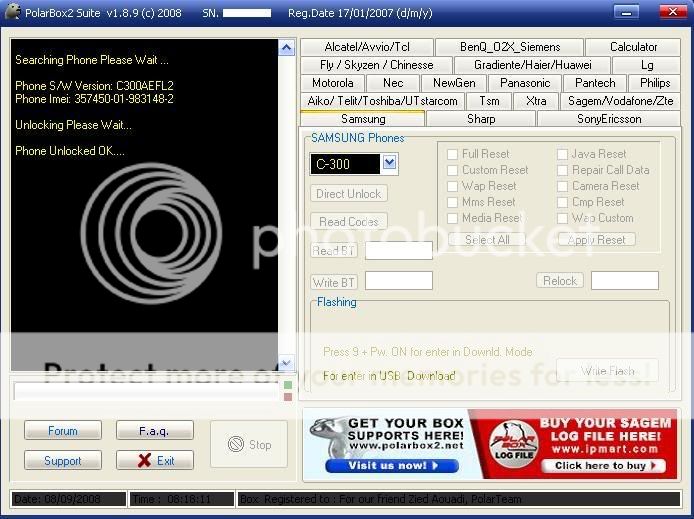Click the green indicator square beside progress bar
The width and height of the screenshot is (694, 519).
click(x=288, y=385)
